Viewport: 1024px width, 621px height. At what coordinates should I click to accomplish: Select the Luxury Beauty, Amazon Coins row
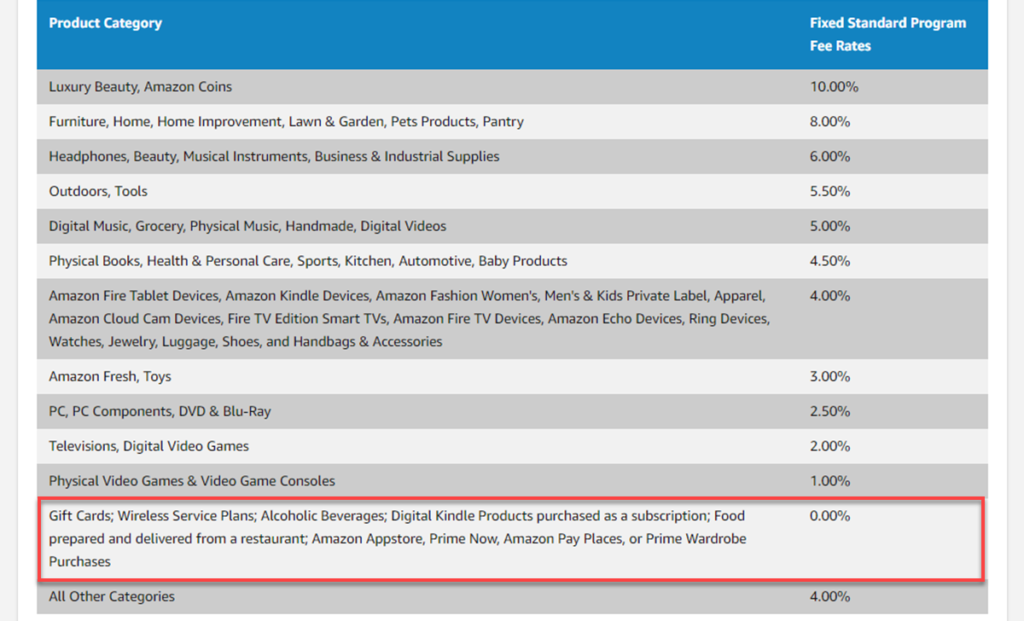pos(140,87)
